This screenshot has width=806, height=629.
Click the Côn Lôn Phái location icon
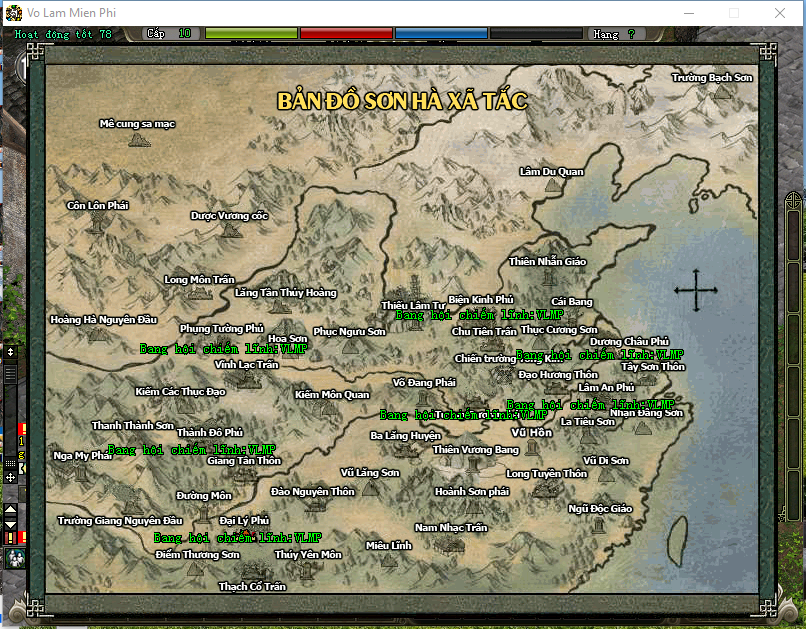point(98,222)
